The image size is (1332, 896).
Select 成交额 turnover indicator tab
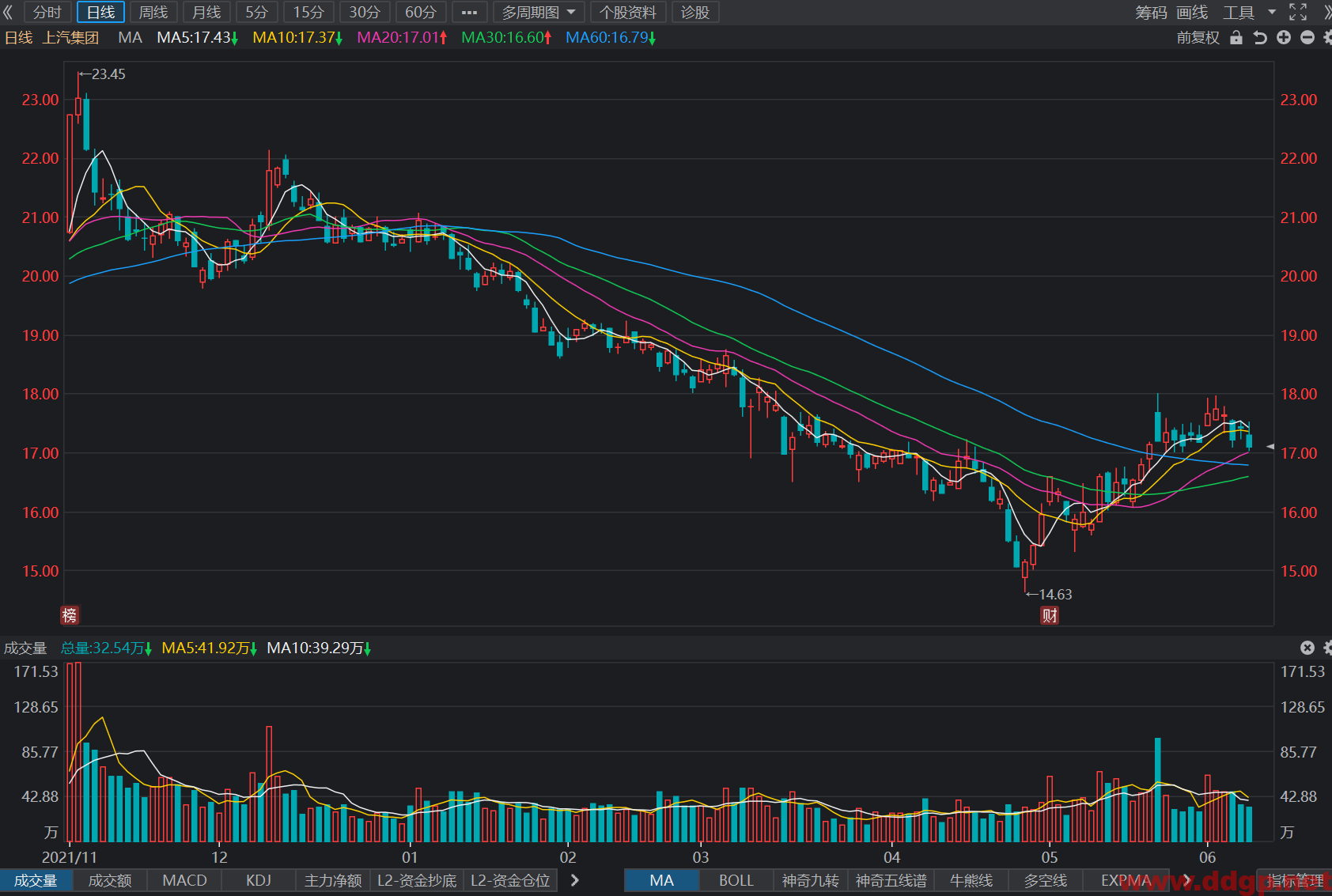(x=110, y=880)
